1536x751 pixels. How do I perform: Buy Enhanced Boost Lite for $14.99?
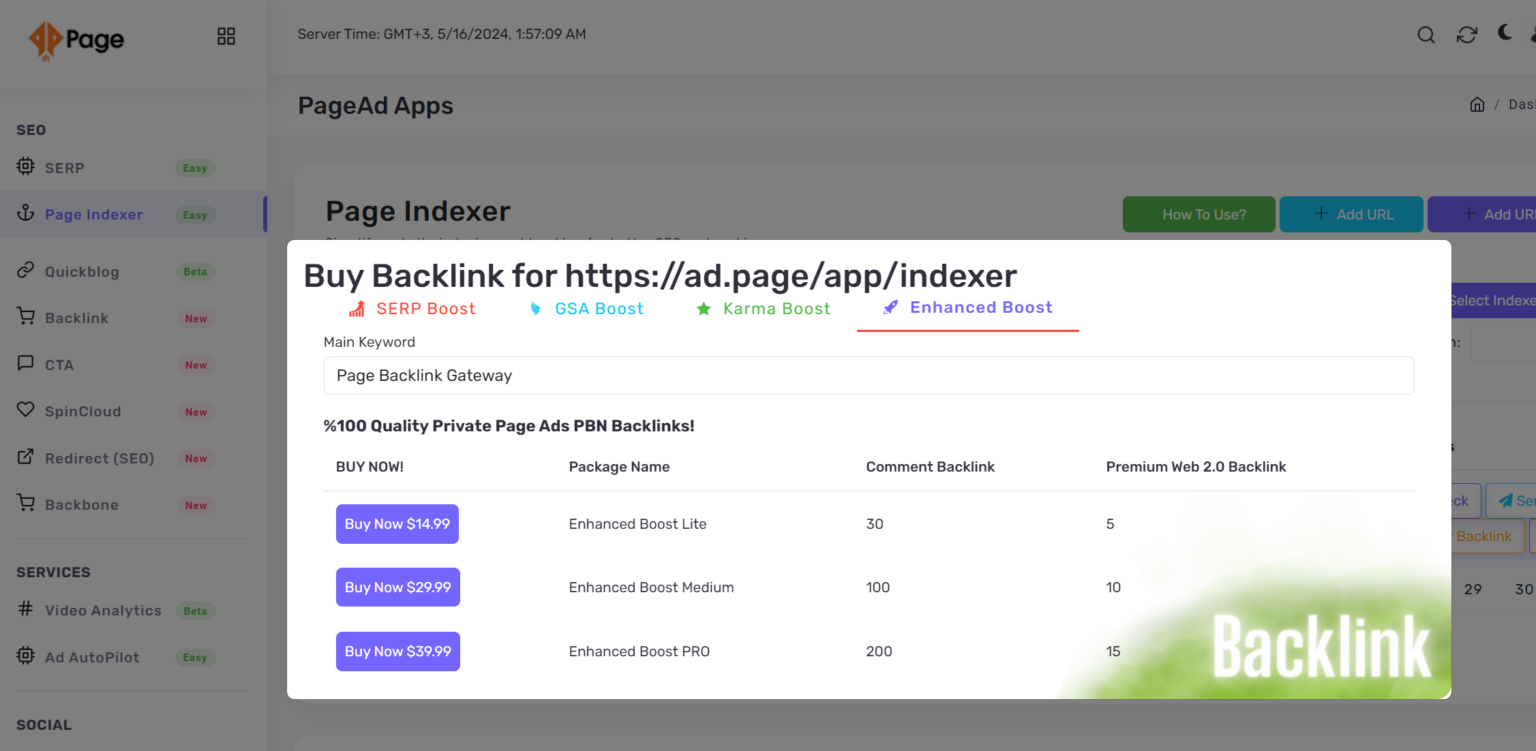tap(397, 523)
